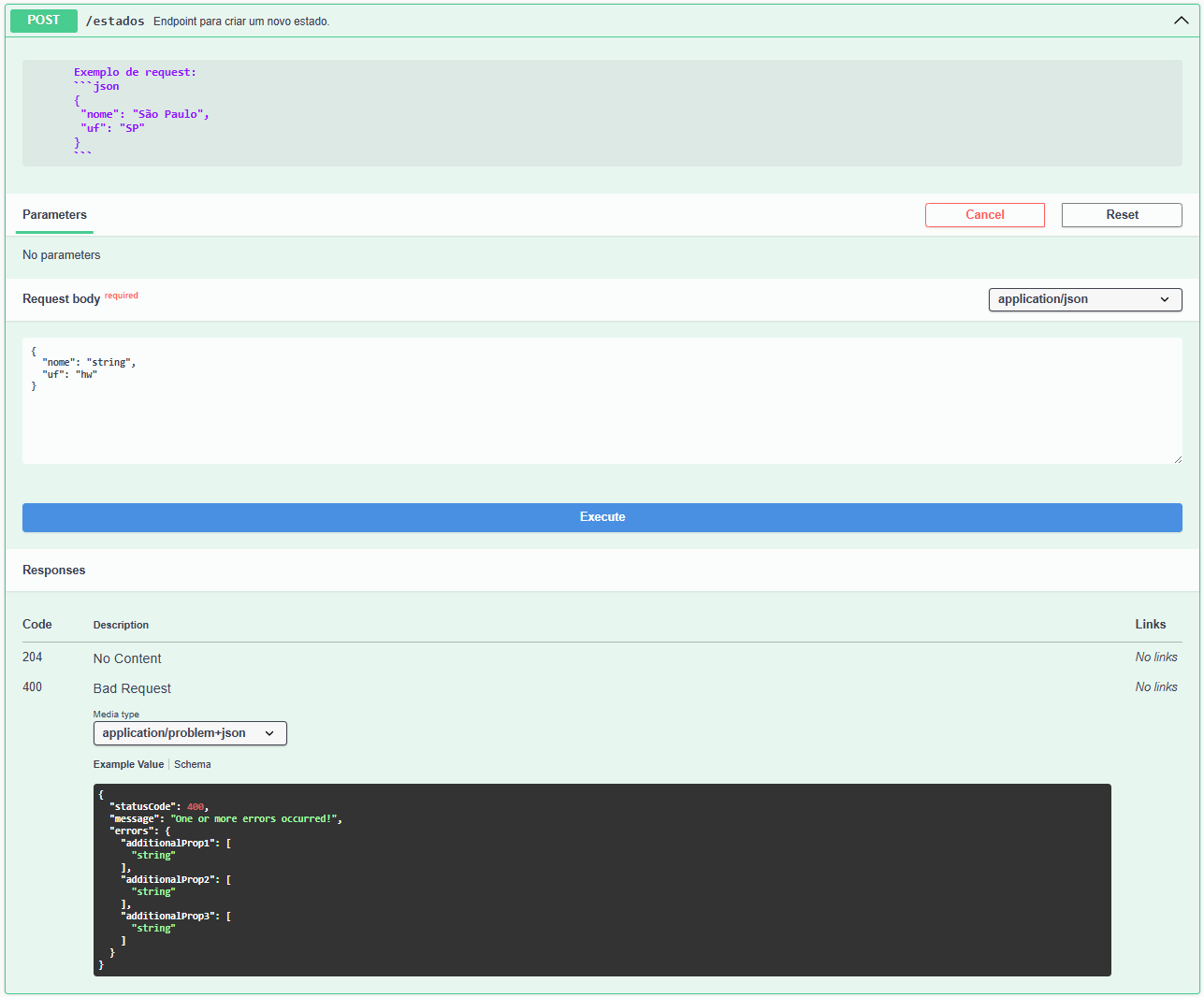The image size is (1204, 997).
Task: Click the Reset button
Action: 1121,214
